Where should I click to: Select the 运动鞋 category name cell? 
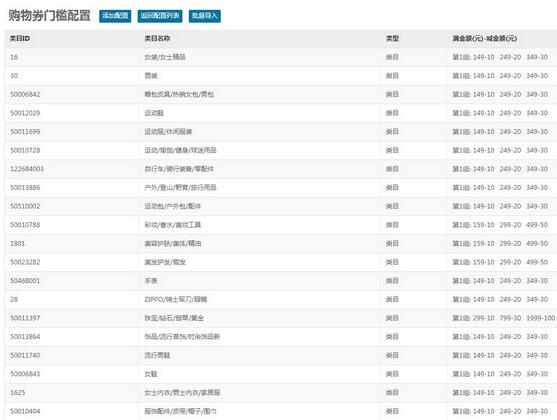coord(154,113)
